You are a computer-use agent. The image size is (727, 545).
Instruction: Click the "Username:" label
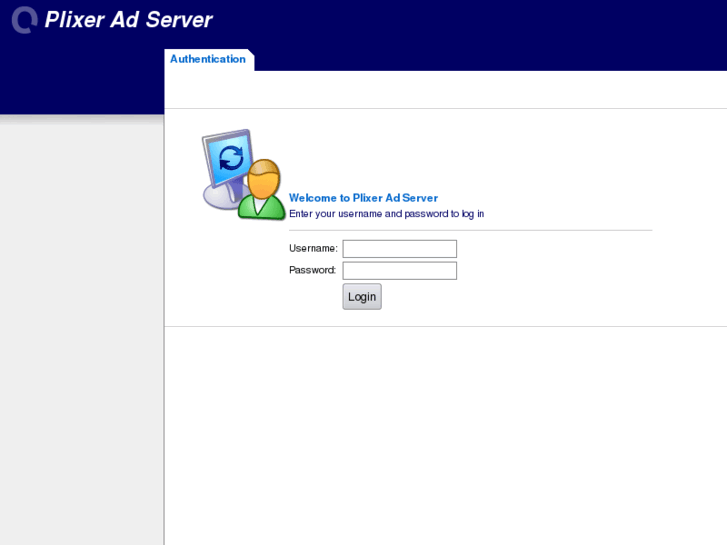coord(313,249)
